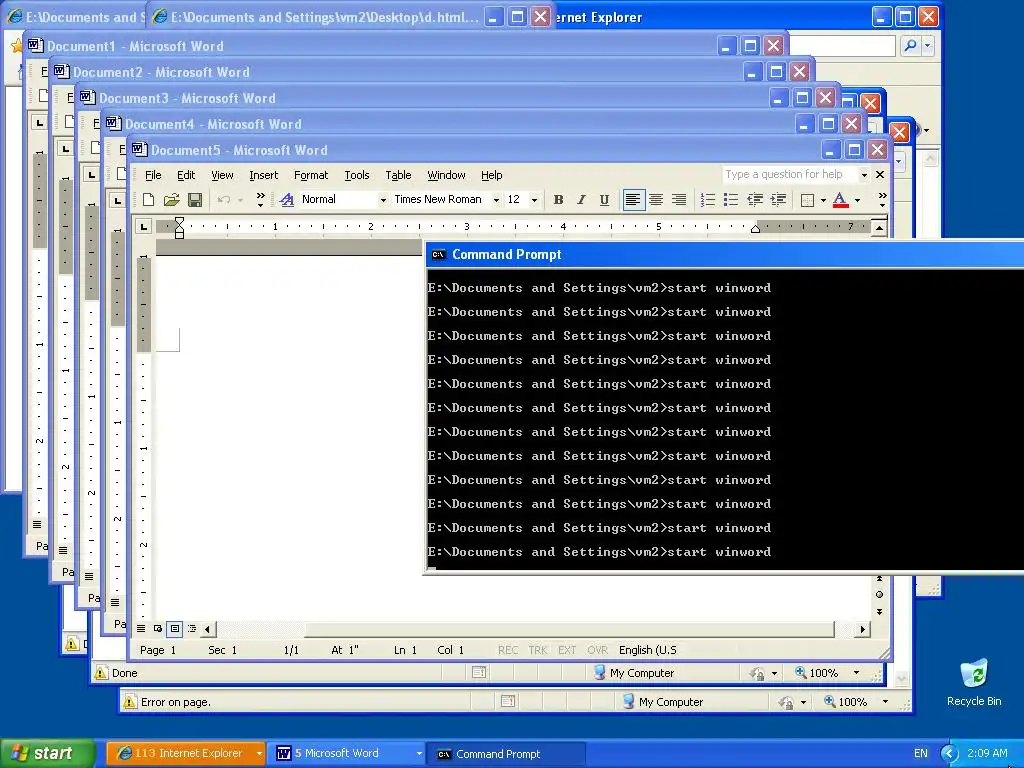Toggle Italic formatting in Document5
Image resolution: width=1024 pixels, height=768 pixels.
581,200
